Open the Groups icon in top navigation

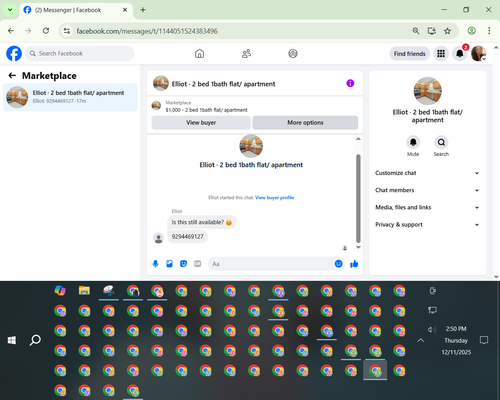coord(293,53)
